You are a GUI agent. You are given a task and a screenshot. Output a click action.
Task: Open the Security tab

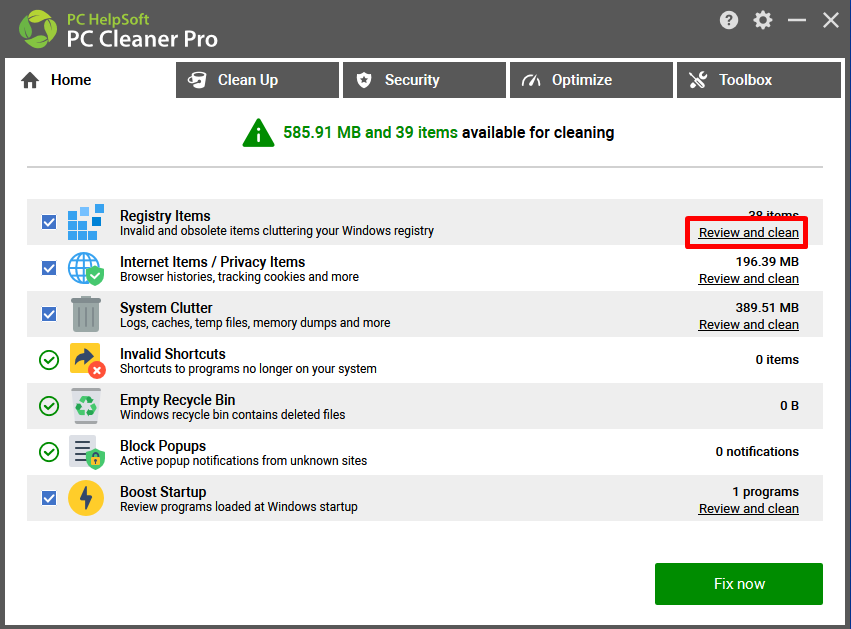pyautogui.click(x=424, y=80)
